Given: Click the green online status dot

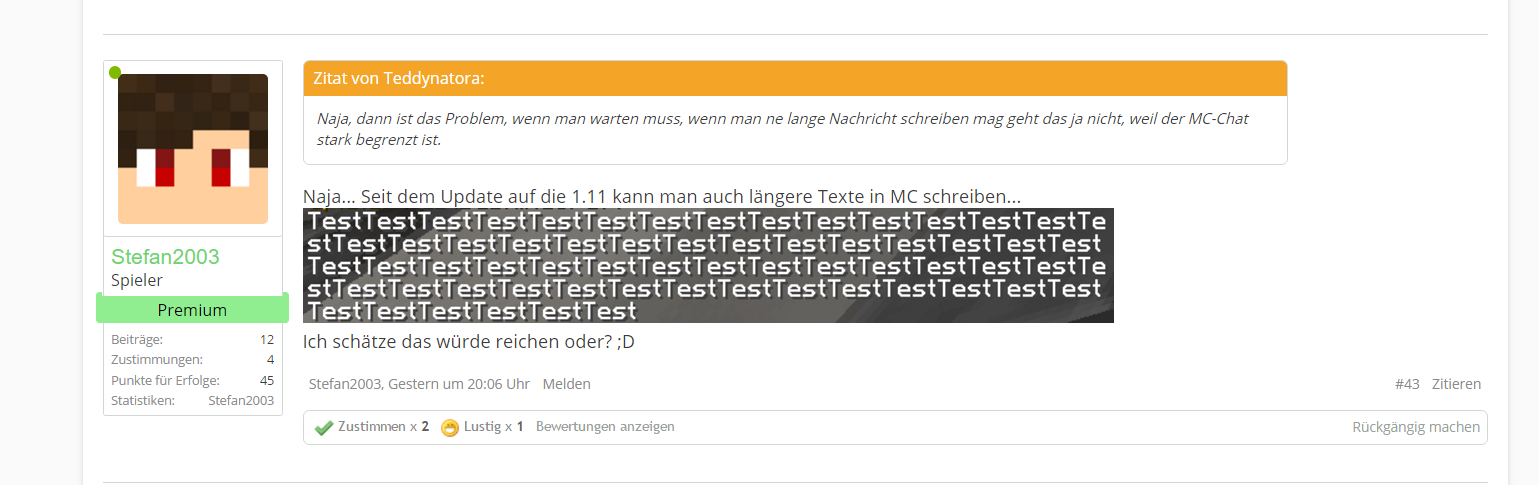Looking at the screenshot, I should 115,73.
